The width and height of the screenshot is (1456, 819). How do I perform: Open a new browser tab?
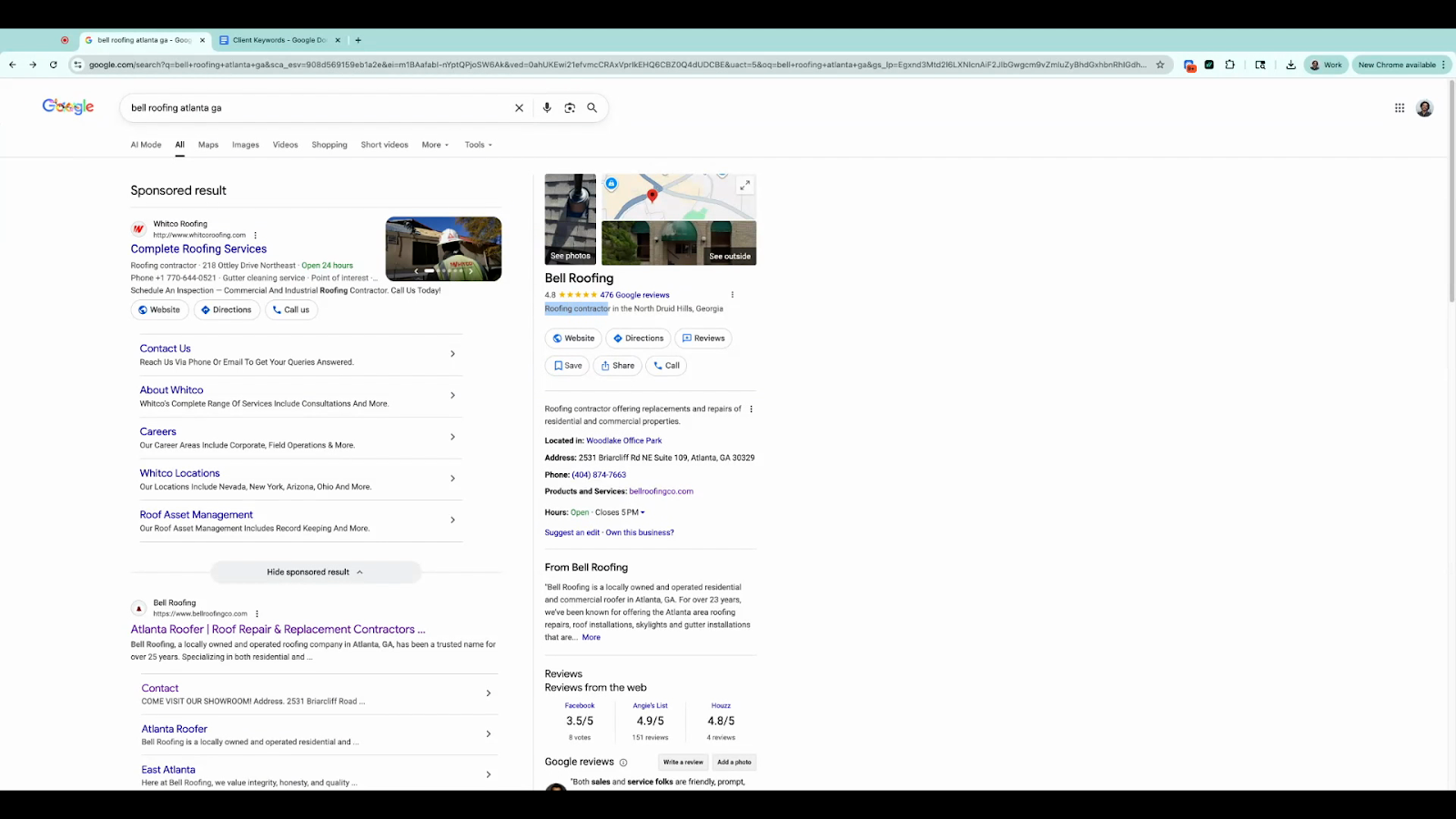point(359,40)
